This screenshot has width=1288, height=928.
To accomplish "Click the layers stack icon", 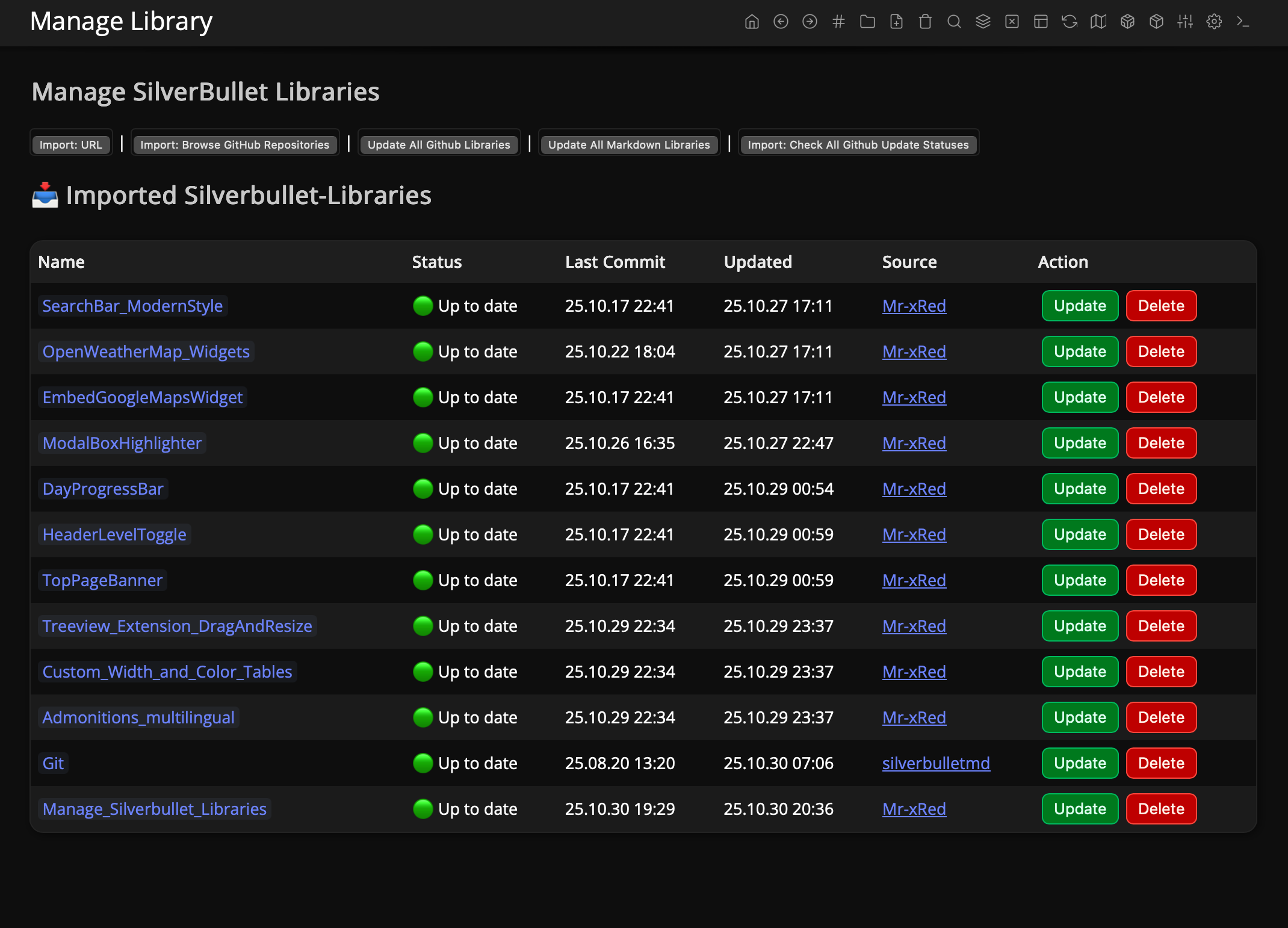I will point(983,22).
